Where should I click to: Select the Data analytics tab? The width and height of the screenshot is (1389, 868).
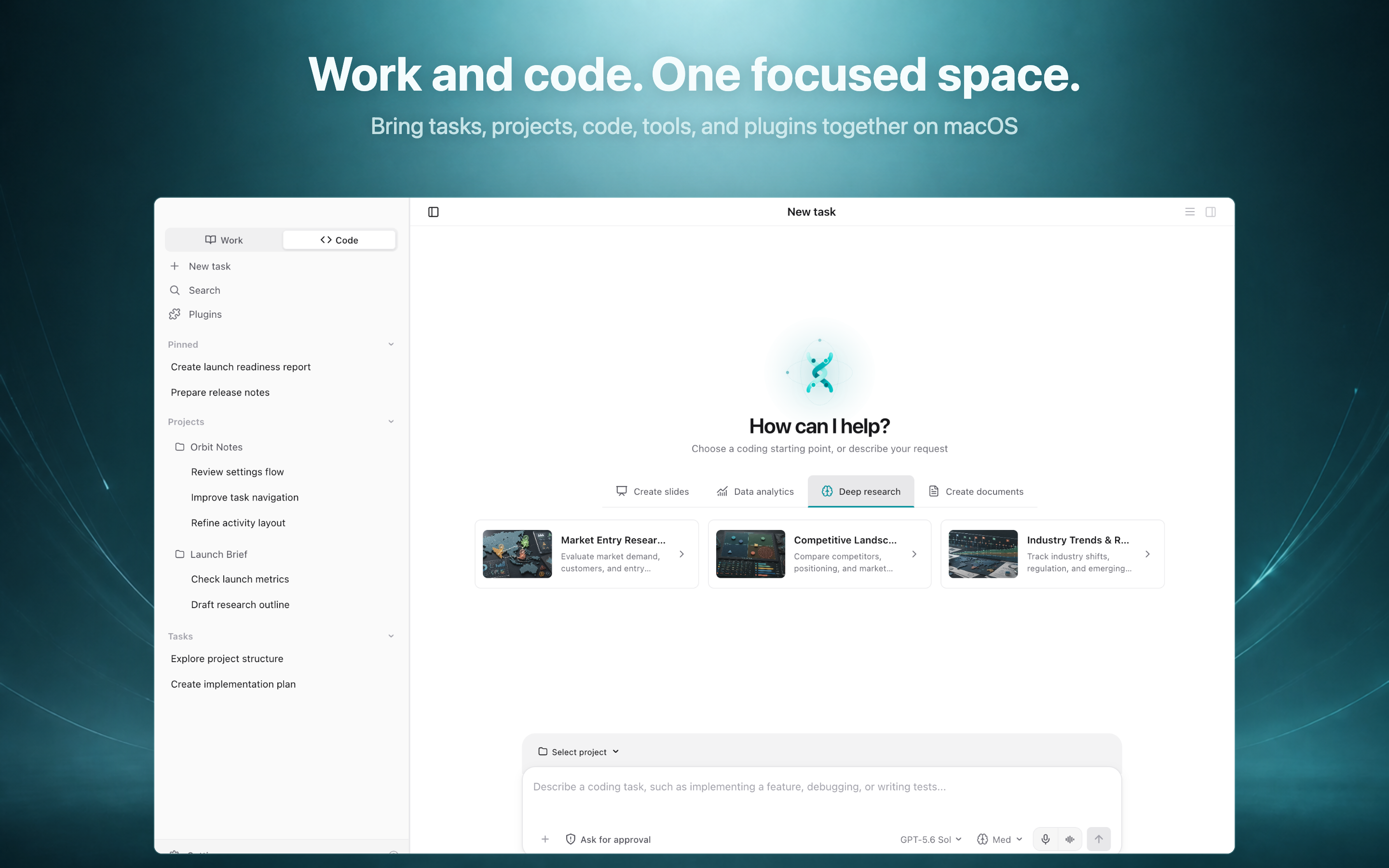tap(755, 491)
